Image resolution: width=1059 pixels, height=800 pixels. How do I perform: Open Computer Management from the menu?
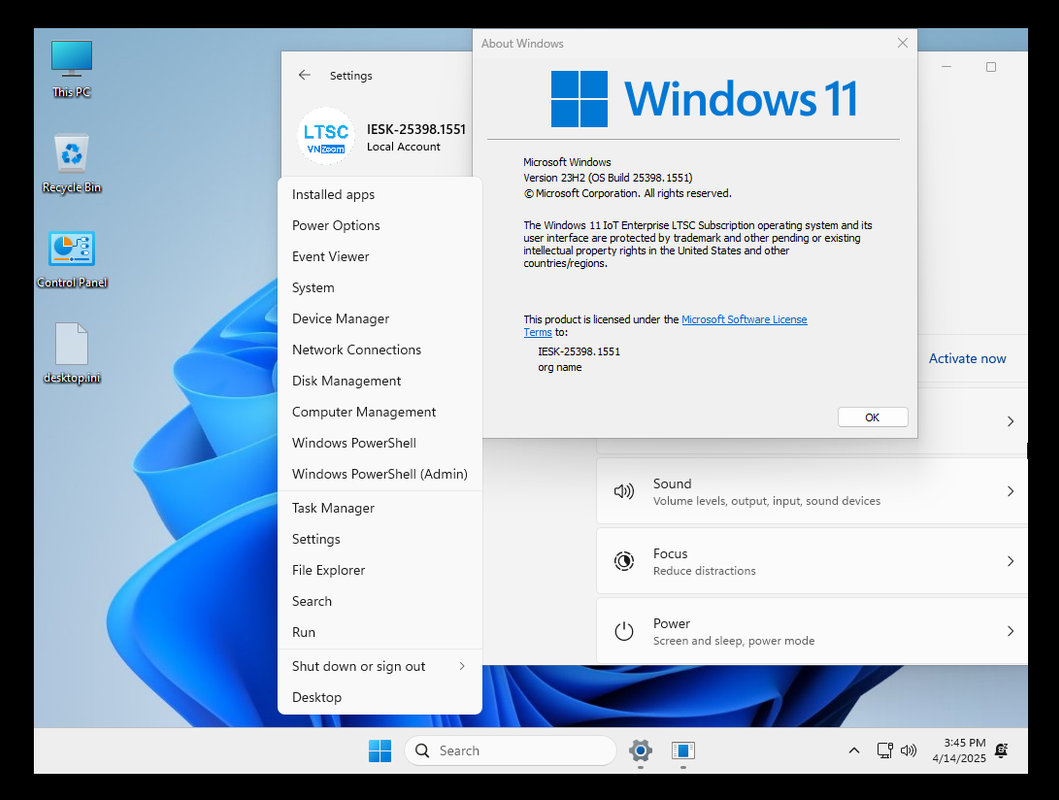pos(380,412)
